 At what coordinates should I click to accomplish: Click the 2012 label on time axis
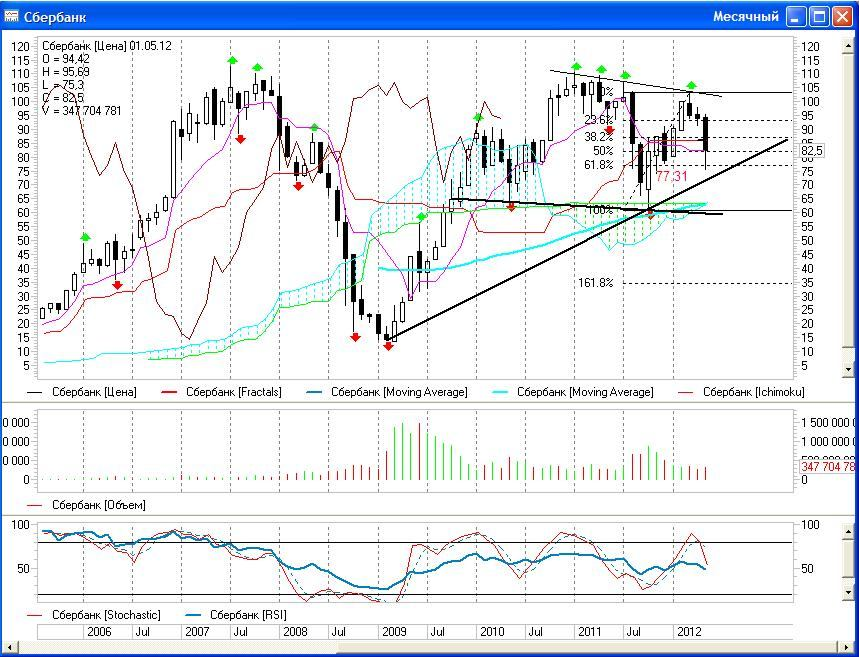click(x=689, y=632)
